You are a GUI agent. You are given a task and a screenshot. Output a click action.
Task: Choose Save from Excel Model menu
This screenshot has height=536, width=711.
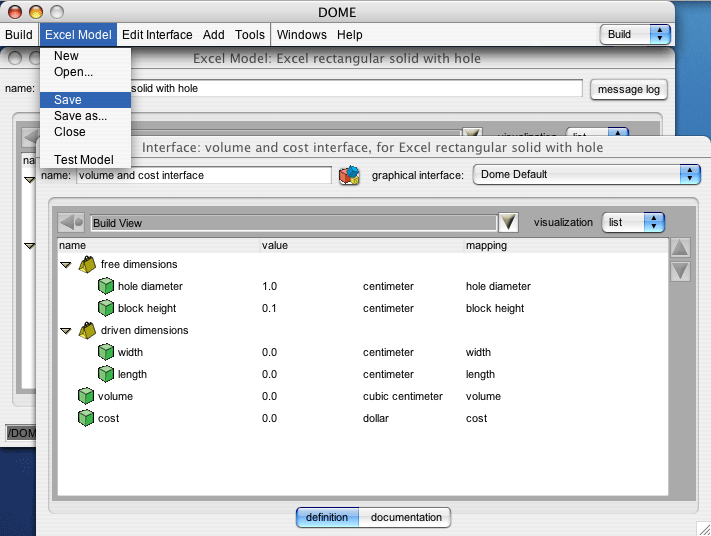(85, 100)
